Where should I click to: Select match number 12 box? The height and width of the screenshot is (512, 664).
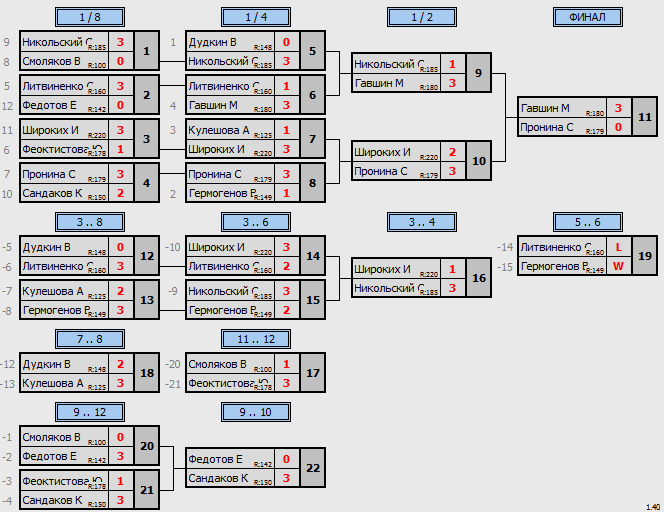coord(147,256)
